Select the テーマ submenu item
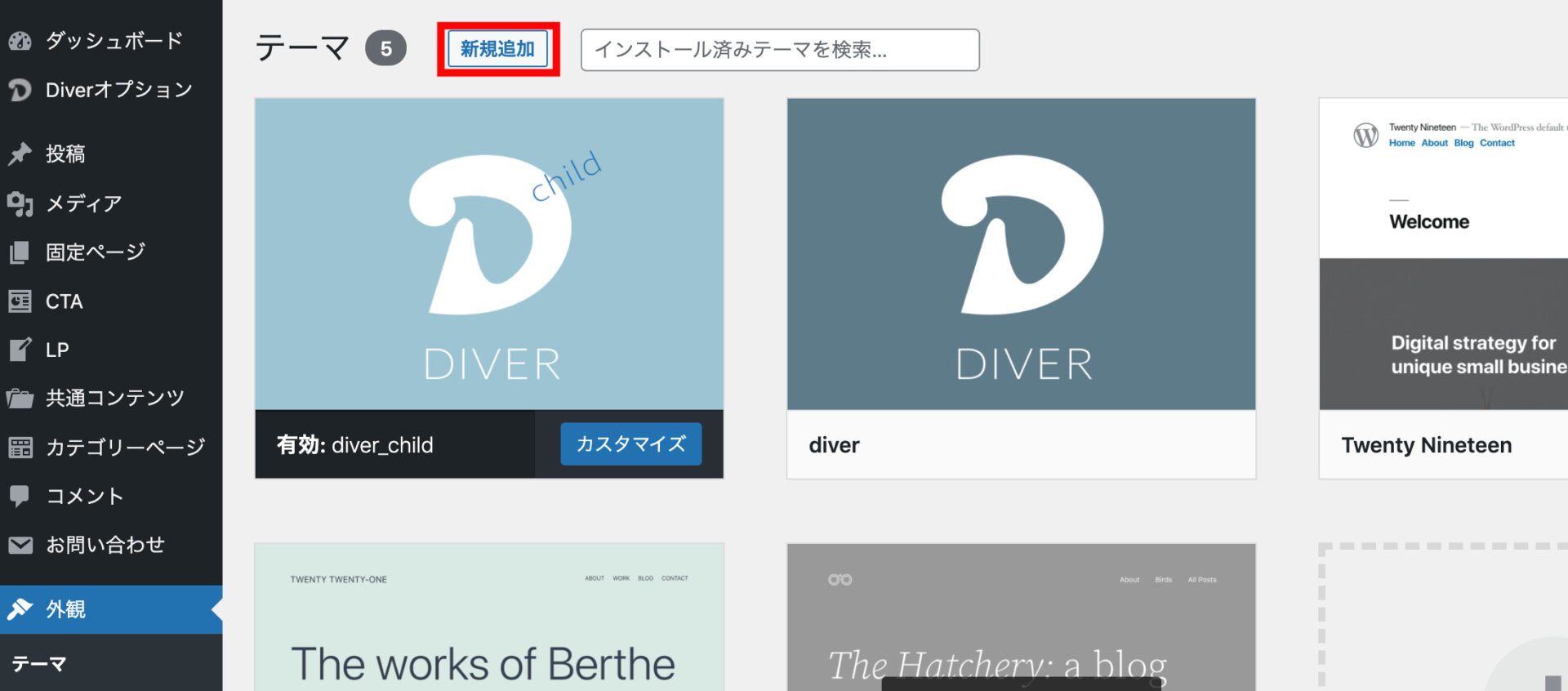Viewport: 1568px width, 691px height. pos(39,663)
